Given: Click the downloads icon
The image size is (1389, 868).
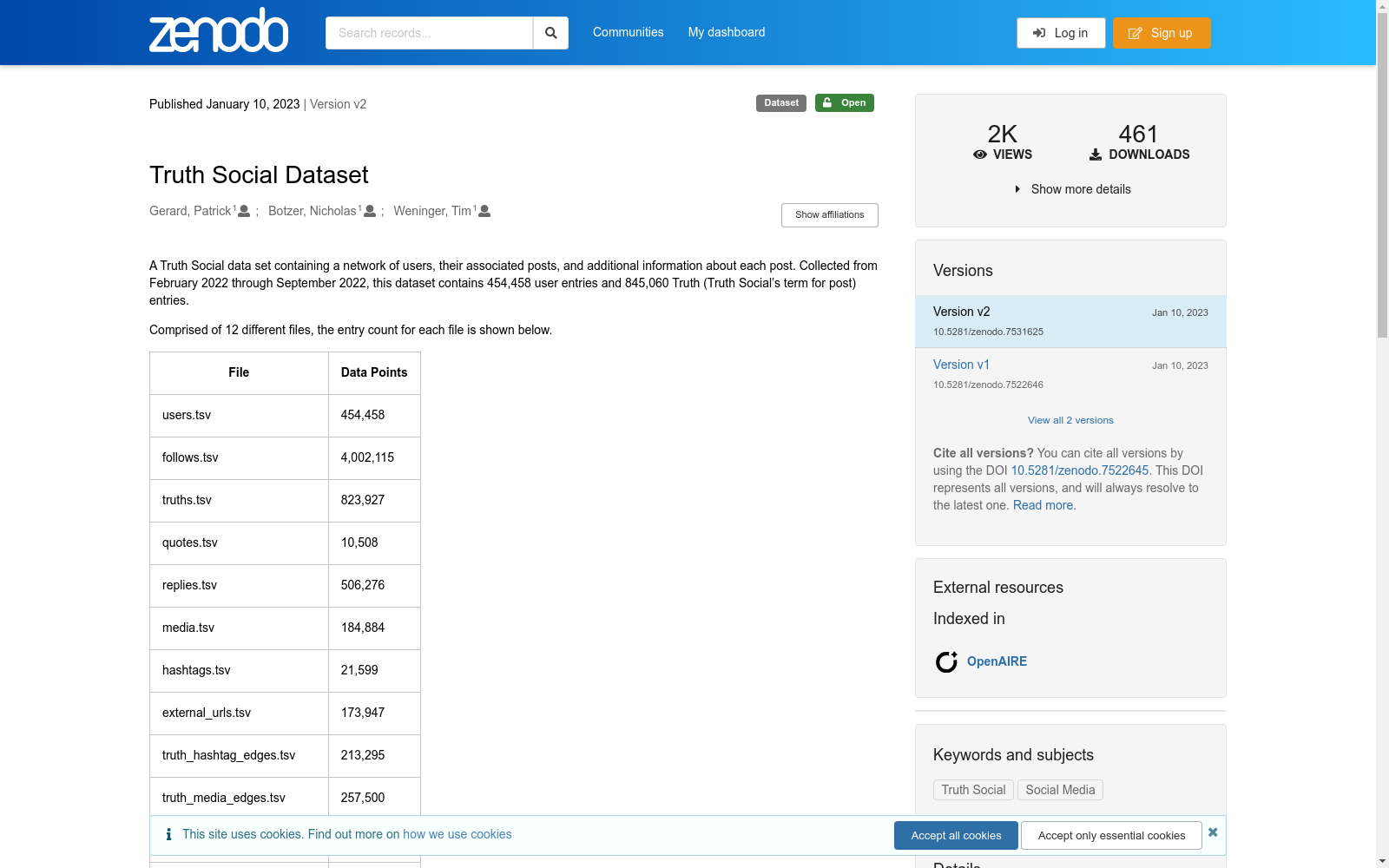Looking at the screenshot, I should [x=1096, y=155].
